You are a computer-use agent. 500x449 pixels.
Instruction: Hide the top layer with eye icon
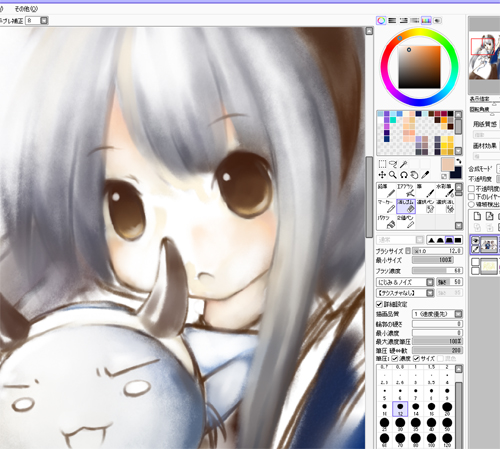476,240
